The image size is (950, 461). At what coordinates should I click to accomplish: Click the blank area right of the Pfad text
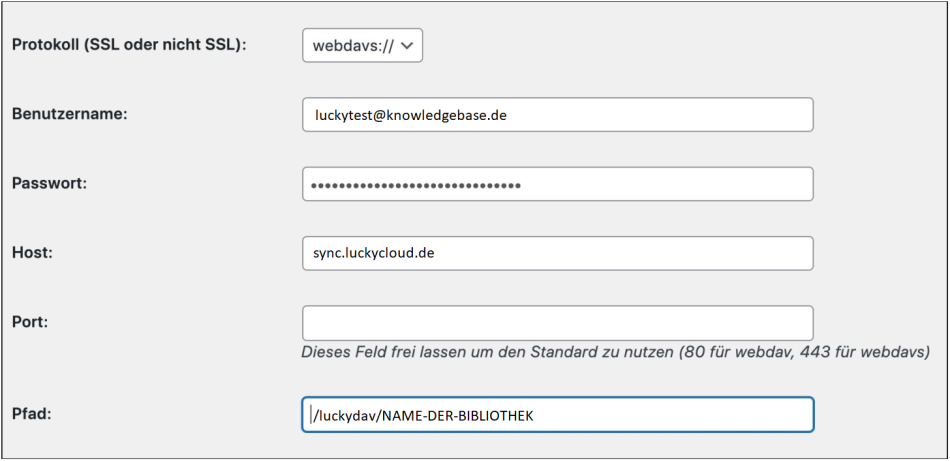(x=673, y=415)
